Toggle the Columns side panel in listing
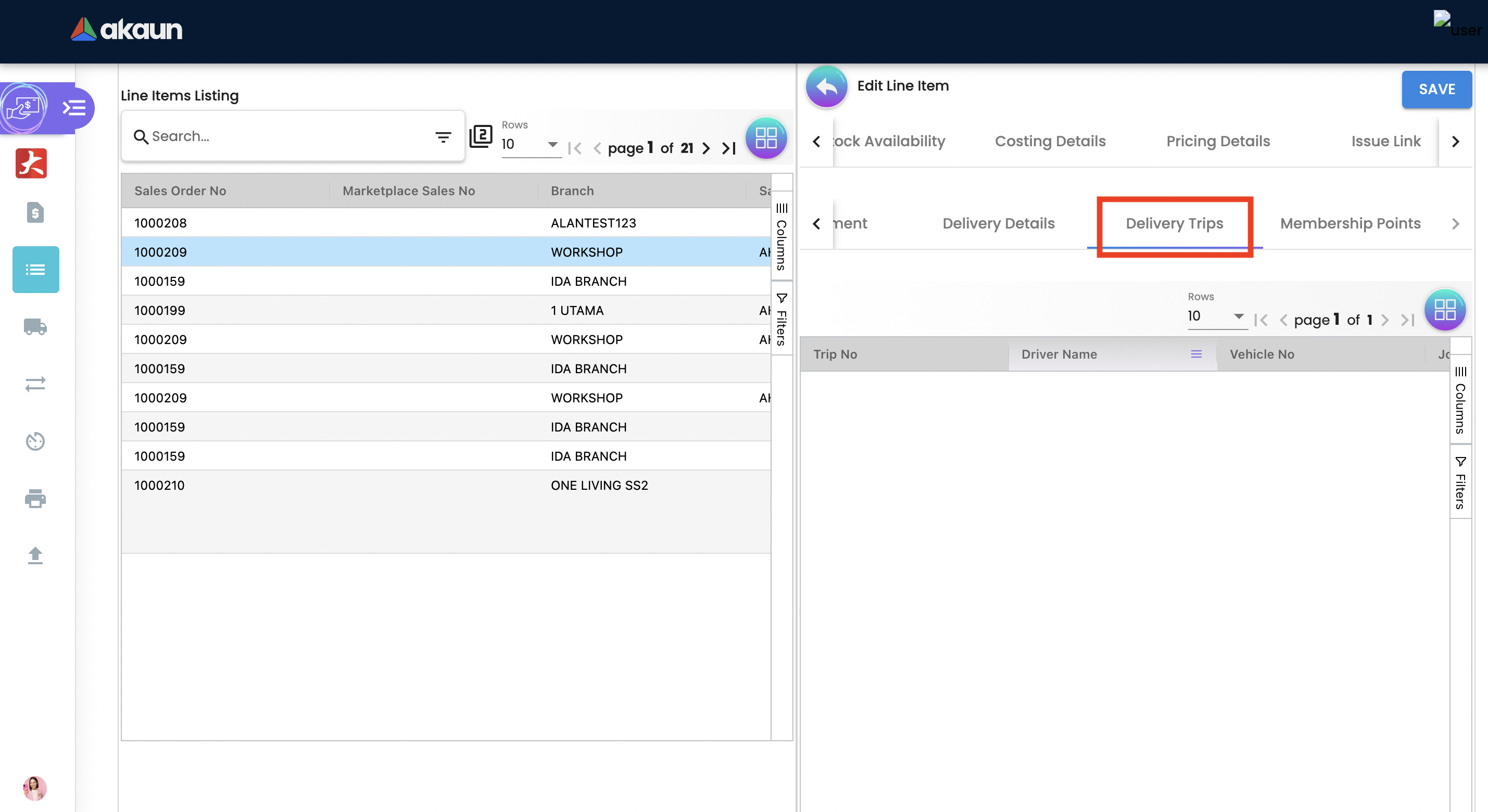1488x812 pixels. coord(781,236)
